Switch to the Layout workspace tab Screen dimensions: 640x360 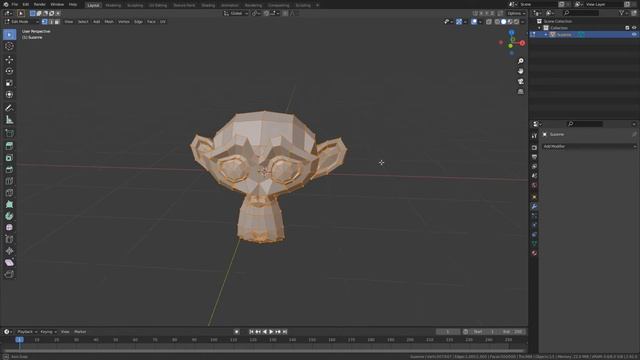(93, 5)
